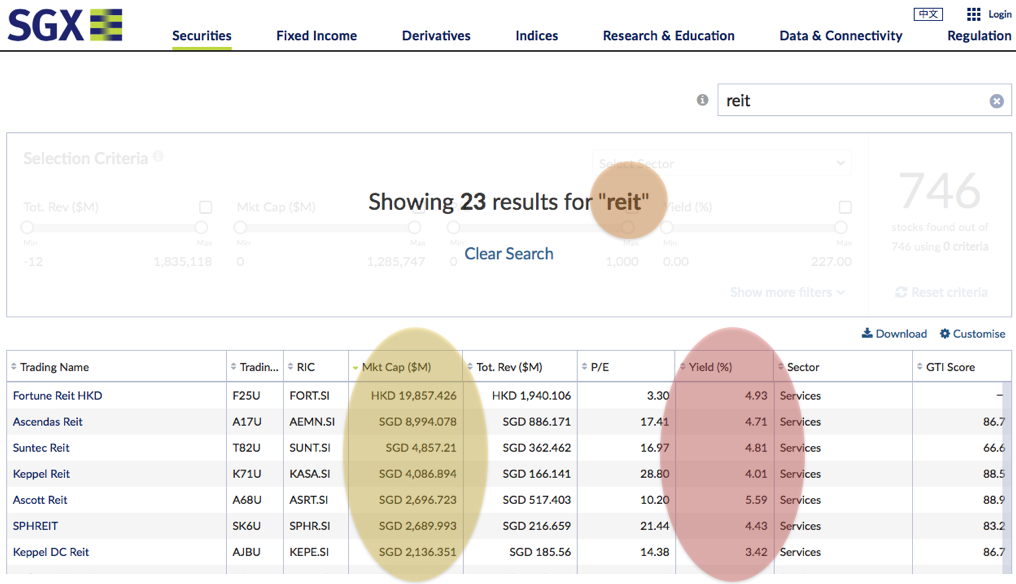This screenshot has width=1016, height=584.
Task: Open Research & Education menu
Action: 669,36
